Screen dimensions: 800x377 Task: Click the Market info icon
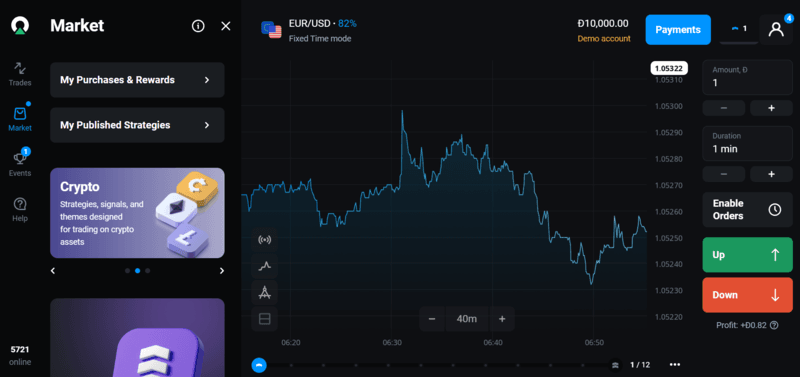198,26
